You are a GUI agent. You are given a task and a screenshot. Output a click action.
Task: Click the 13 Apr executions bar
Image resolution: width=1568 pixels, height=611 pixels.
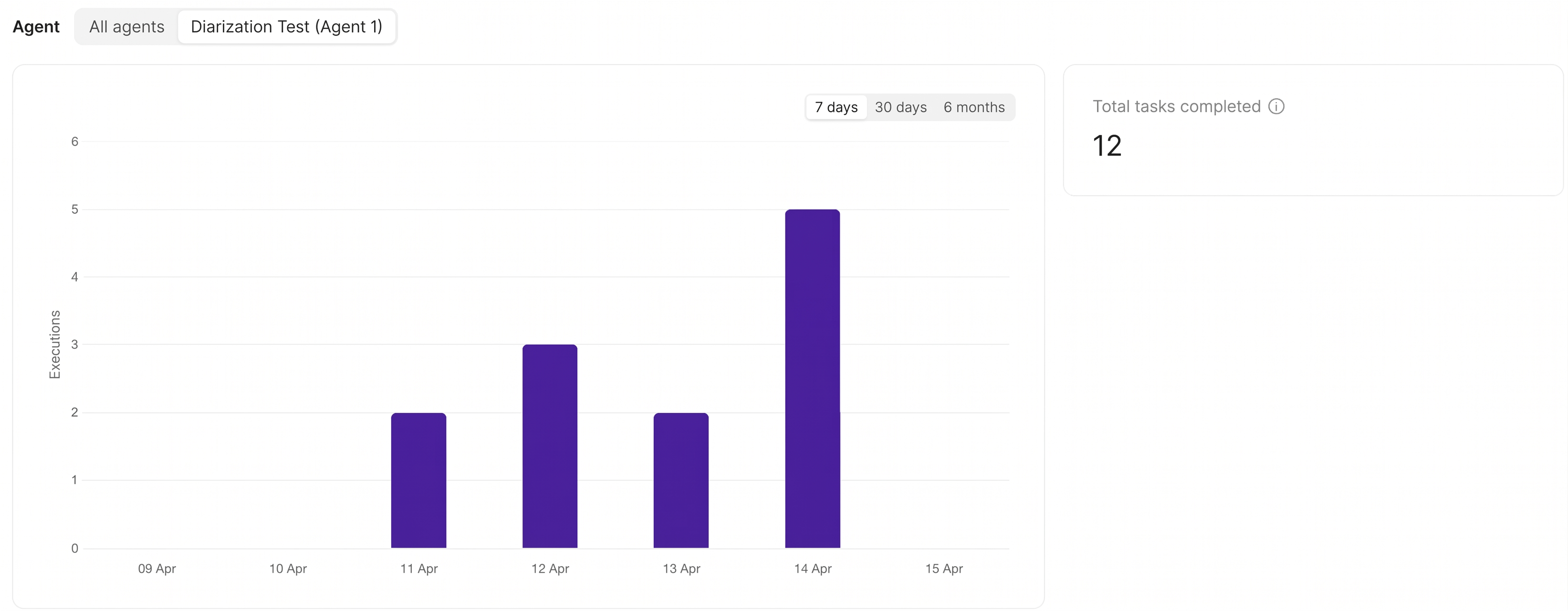680,480
